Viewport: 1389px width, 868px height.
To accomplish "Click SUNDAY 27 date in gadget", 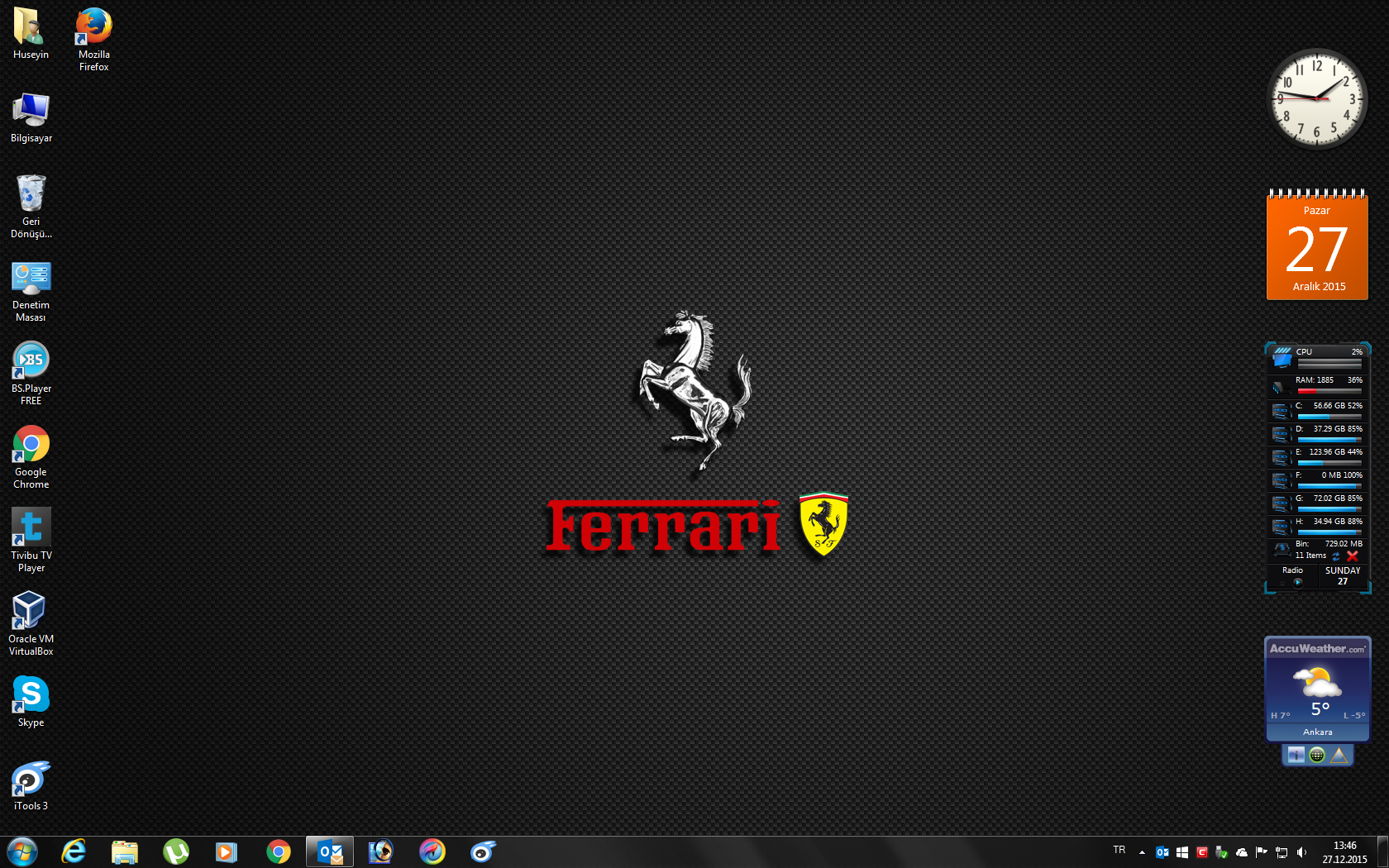I will 1343,576.
